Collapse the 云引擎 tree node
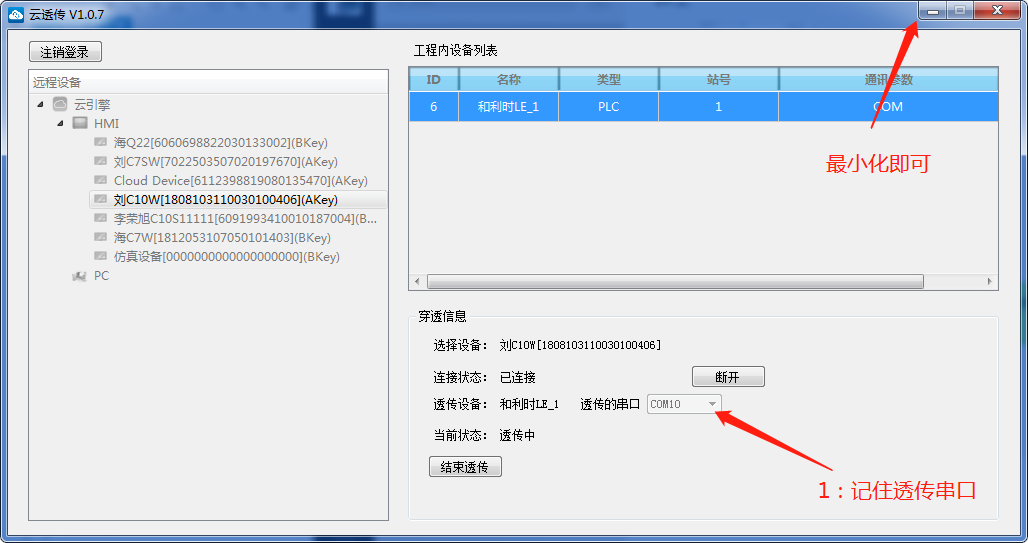This screenshot has width=1028, height=543. (41, 104)
